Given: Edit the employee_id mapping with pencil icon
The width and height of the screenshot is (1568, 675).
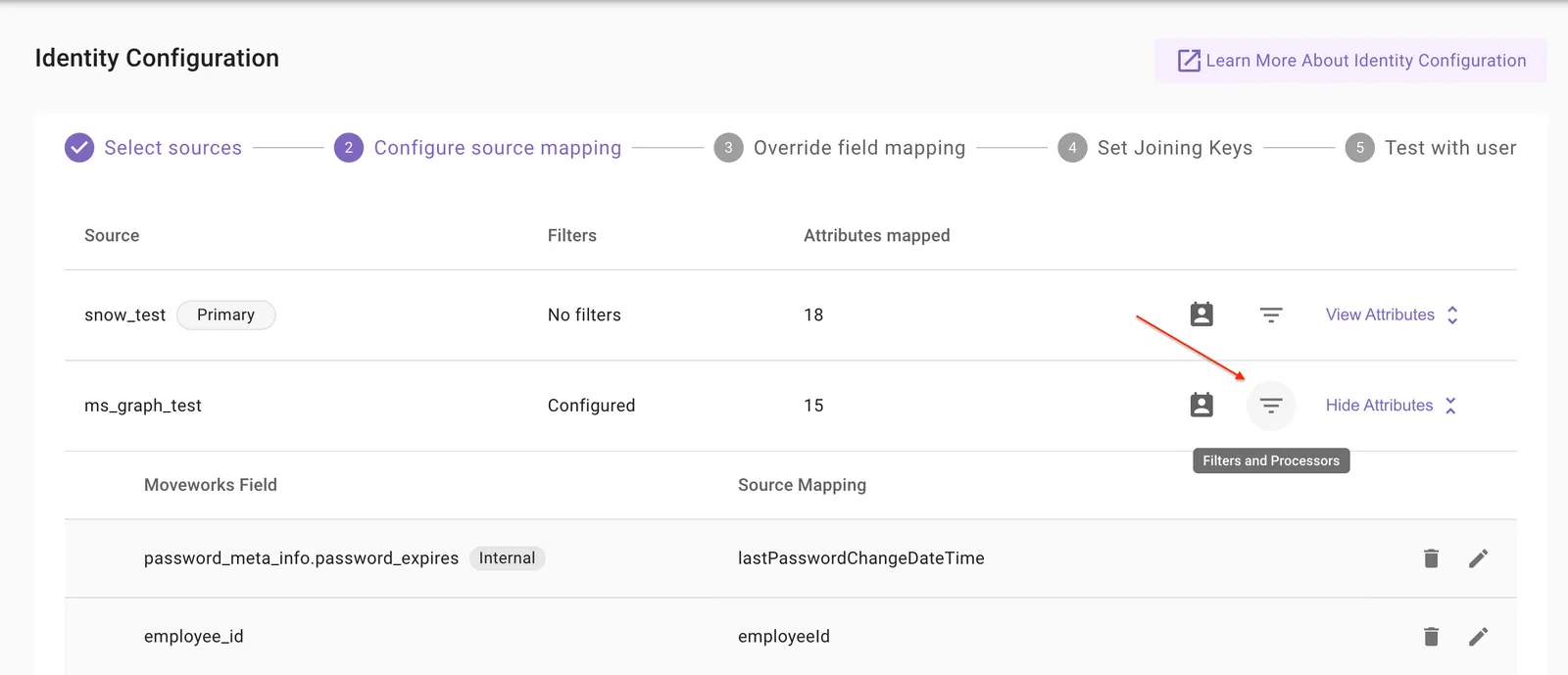Looking at the screenshot, I should coord(1479,637).
